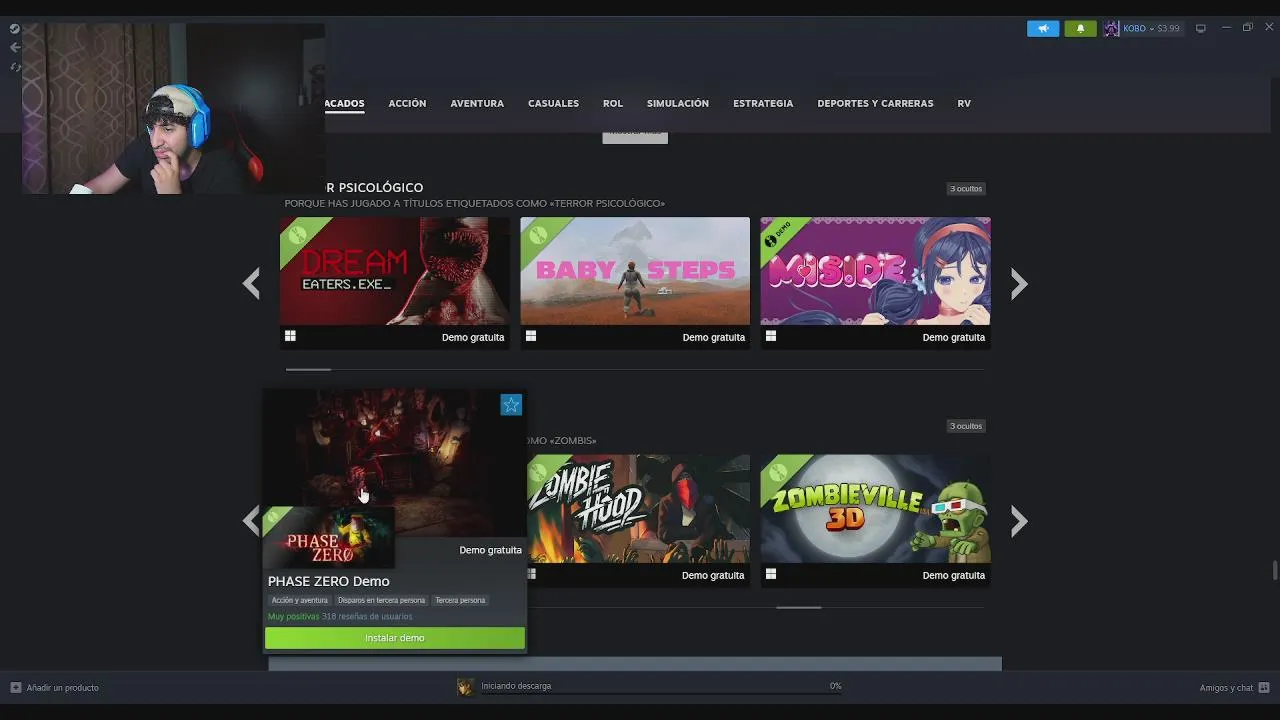Screen dimensions: 1280x720
Task: Open the 'PHASE ZERO Demo' title
Action: (x=329, y=581)
